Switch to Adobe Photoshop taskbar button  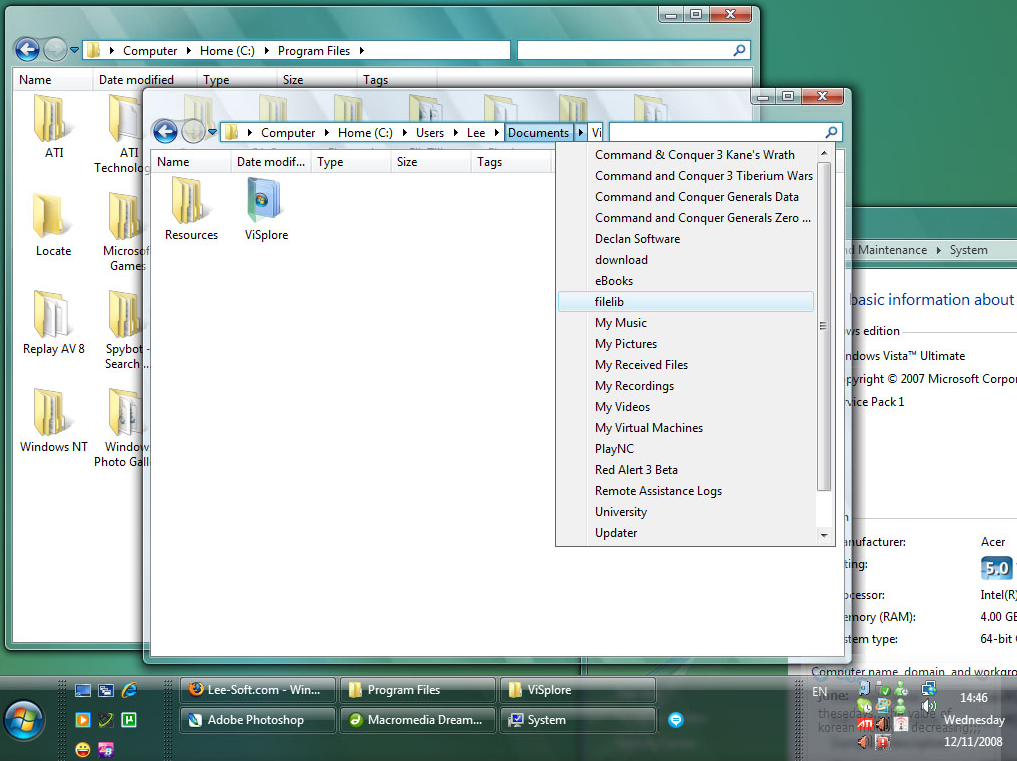[257, 720]
